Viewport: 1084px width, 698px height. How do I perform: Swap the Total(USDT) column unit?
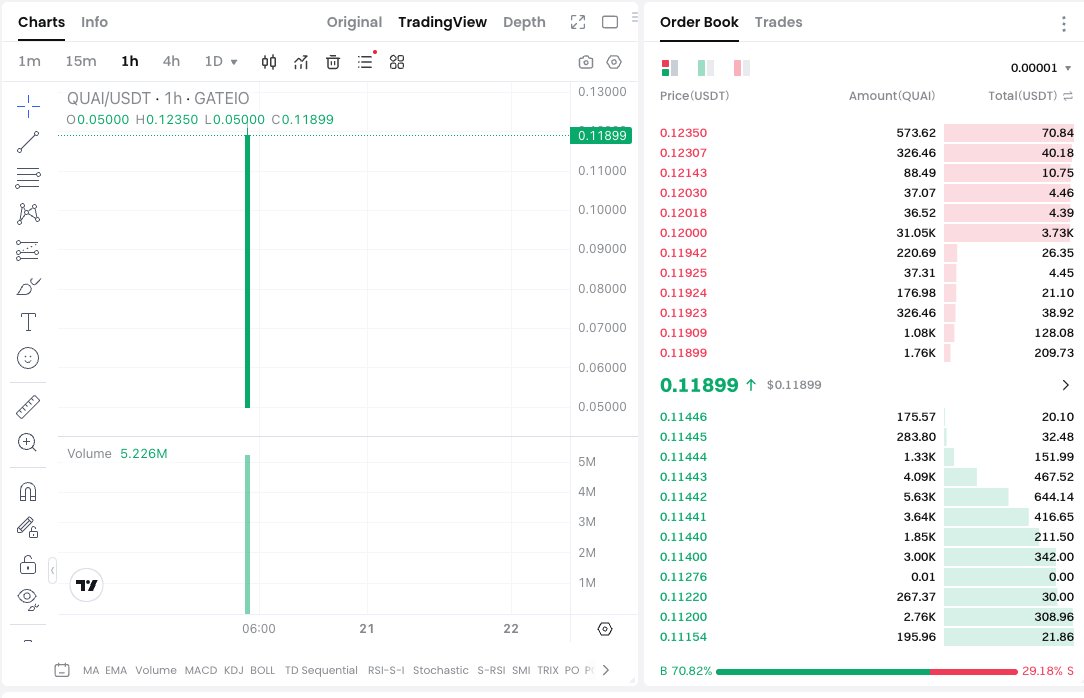(x=1068, y=96)
